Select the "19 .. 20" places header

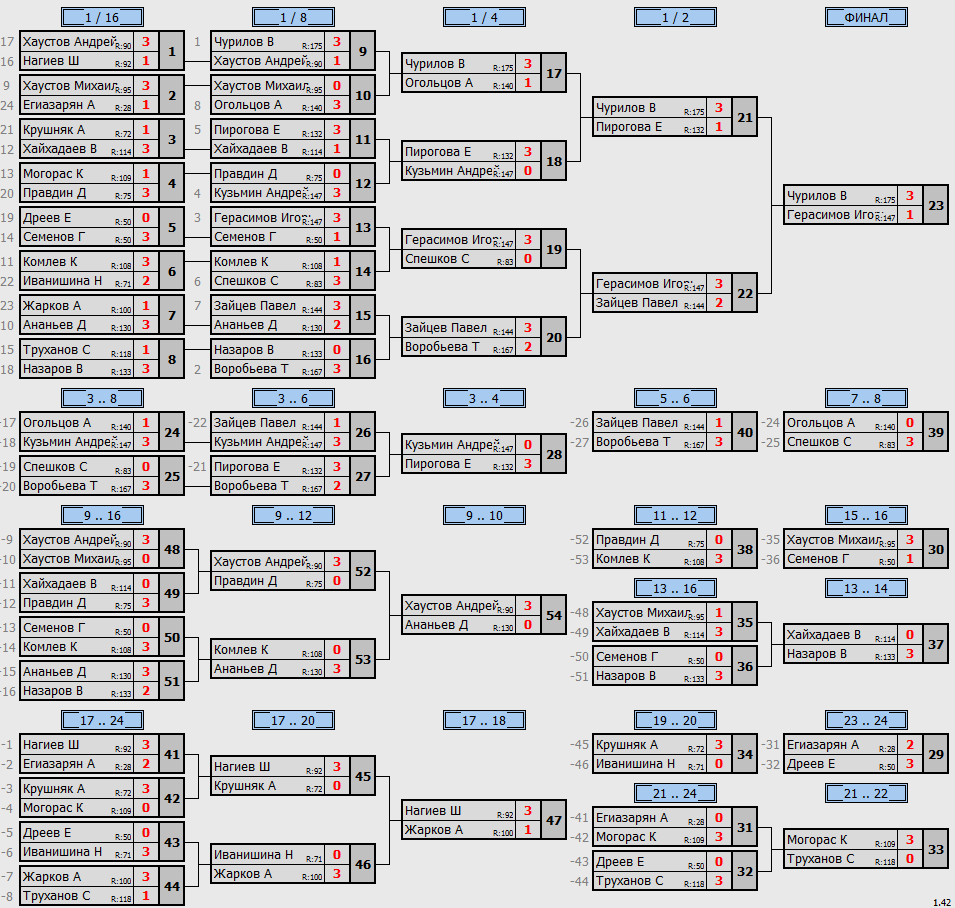point(675,720)
